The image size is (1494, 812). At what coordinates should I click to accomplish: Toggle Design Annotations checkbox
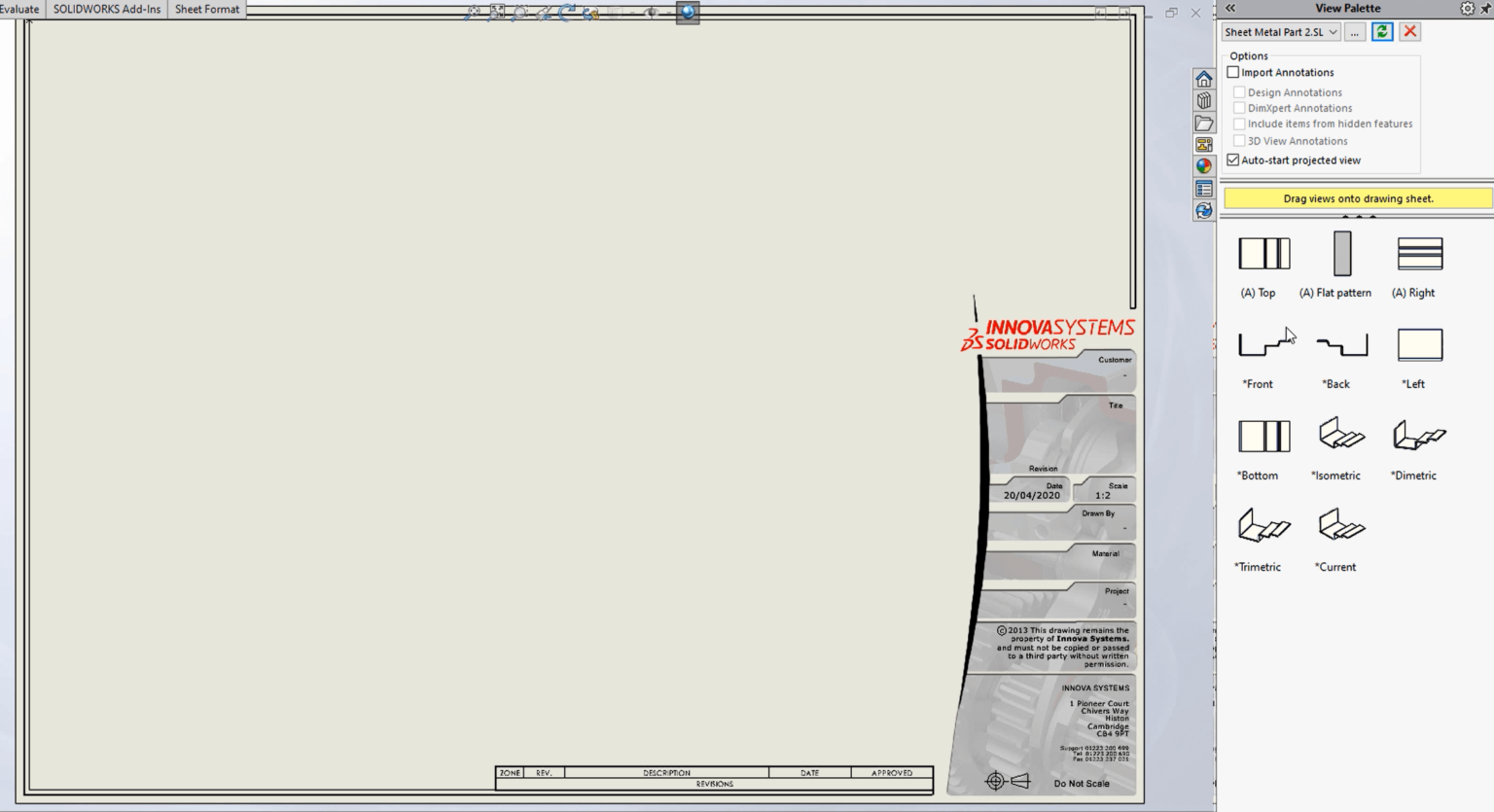coord(1239,92)
